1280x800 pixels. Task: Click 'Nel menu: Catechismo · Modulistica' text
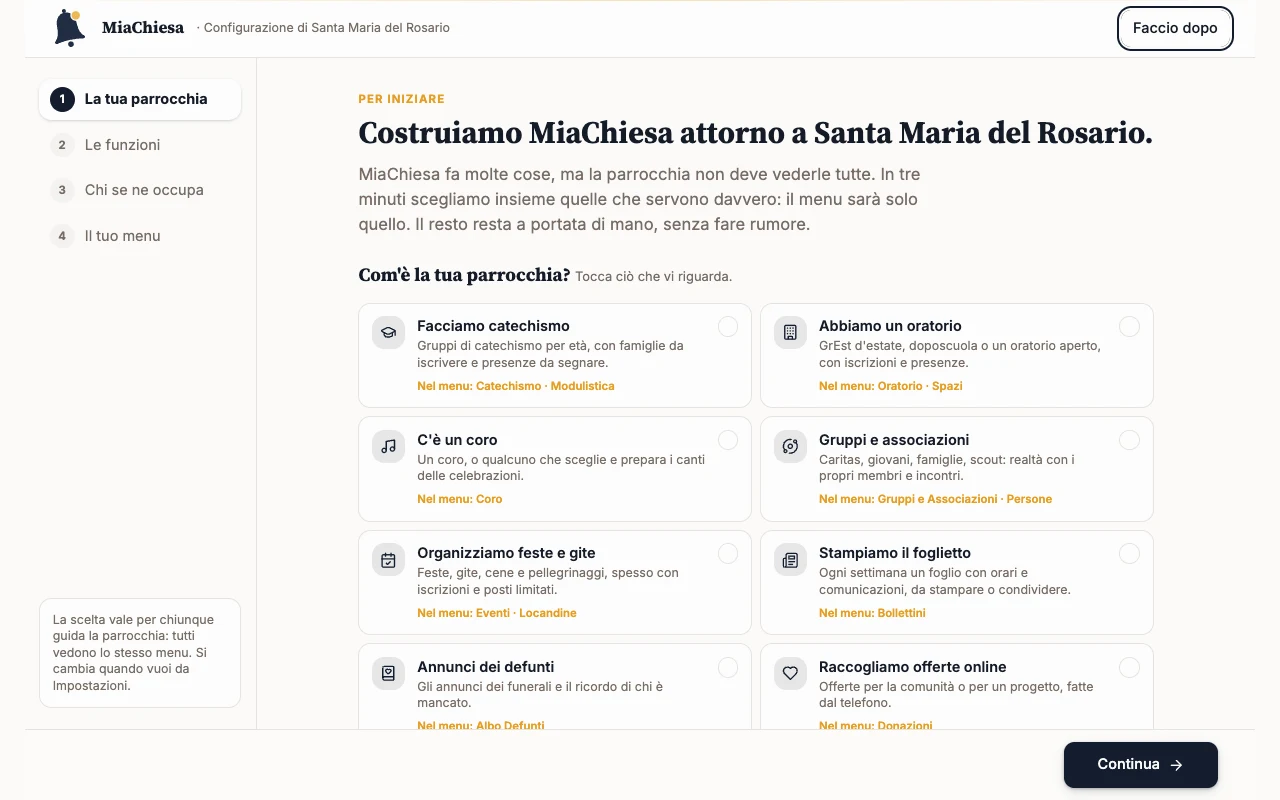(516, 386)
